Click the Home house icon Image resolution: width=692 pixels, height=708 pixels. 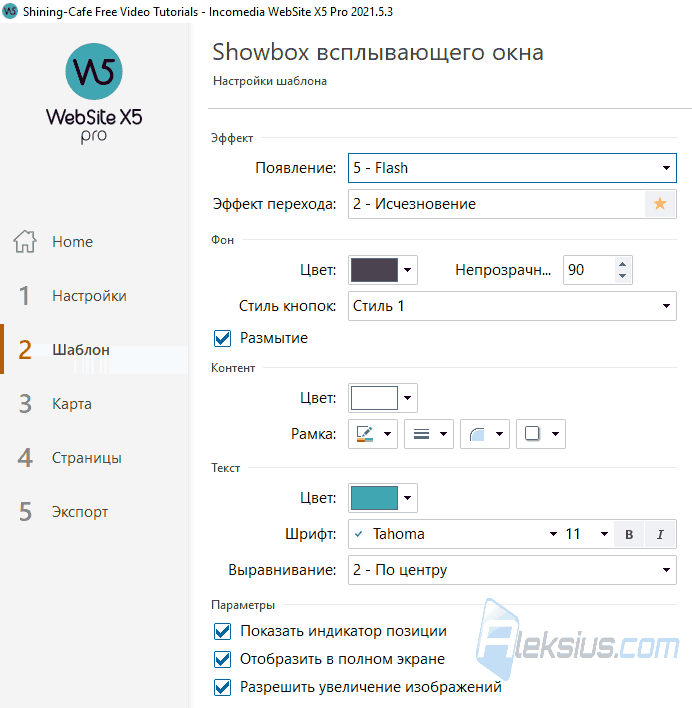25,241
